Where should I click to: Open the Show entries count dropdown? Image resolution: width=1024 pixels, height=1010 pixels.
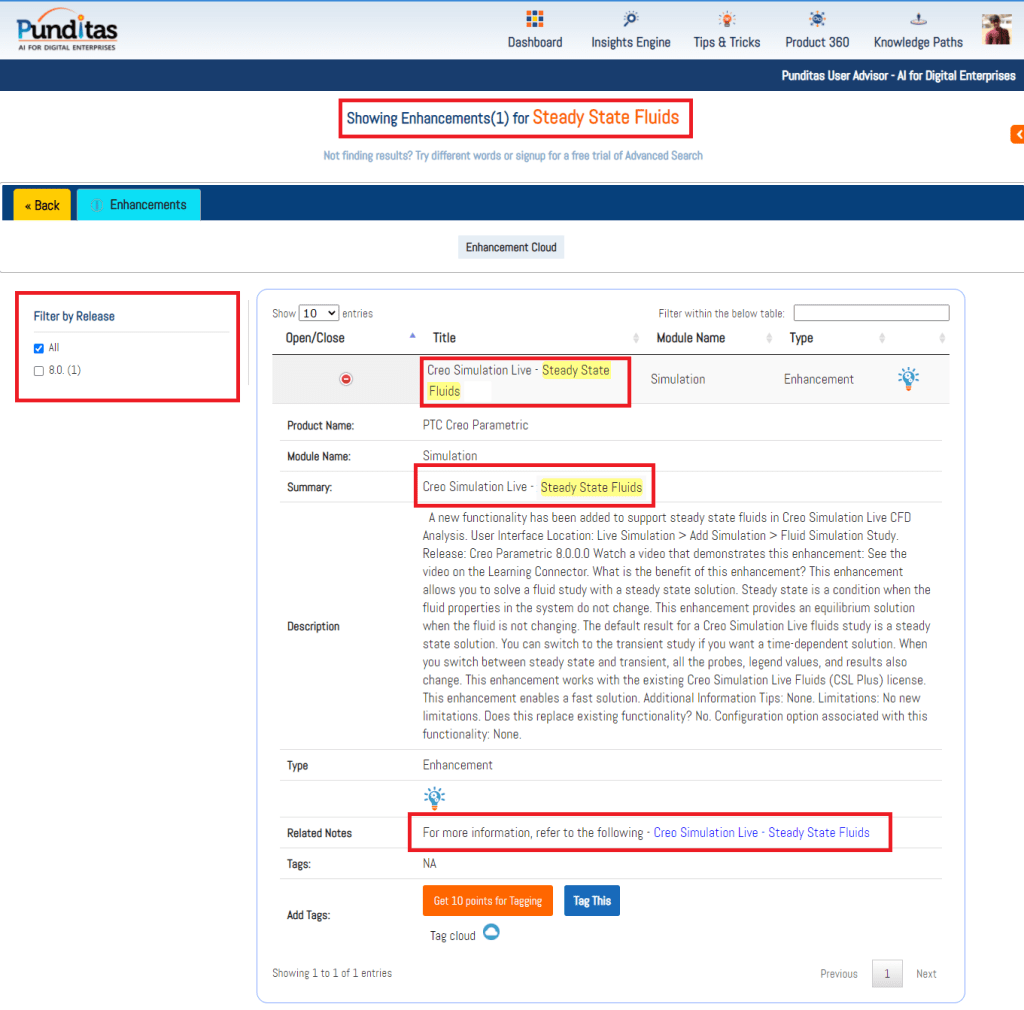(319, 313)
